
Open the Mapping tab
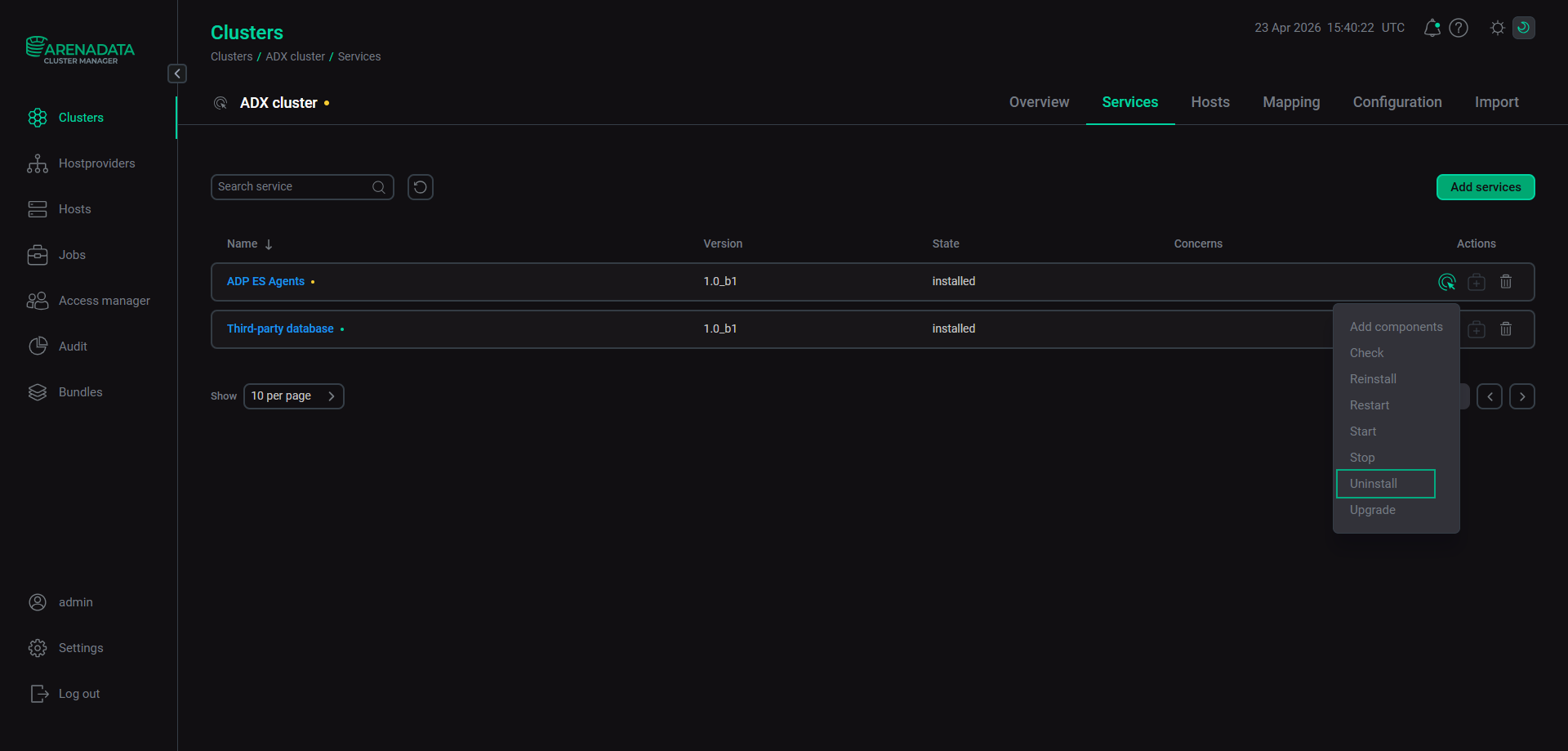tap(1291, 102)
